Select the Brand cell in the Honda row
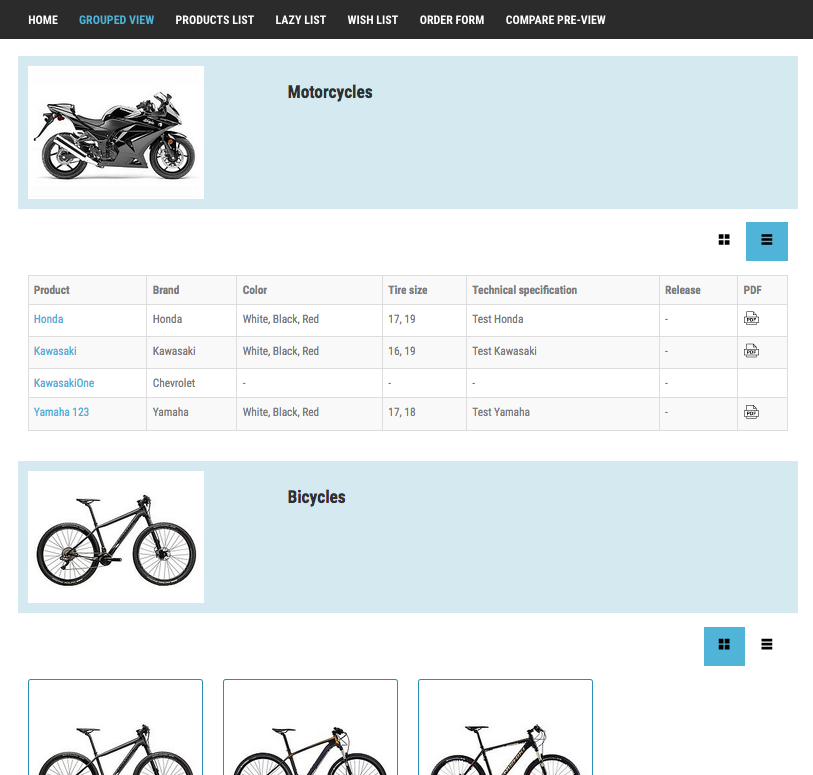Image resolution: width=813 pixels, height=775 pixels. [191, 320]
